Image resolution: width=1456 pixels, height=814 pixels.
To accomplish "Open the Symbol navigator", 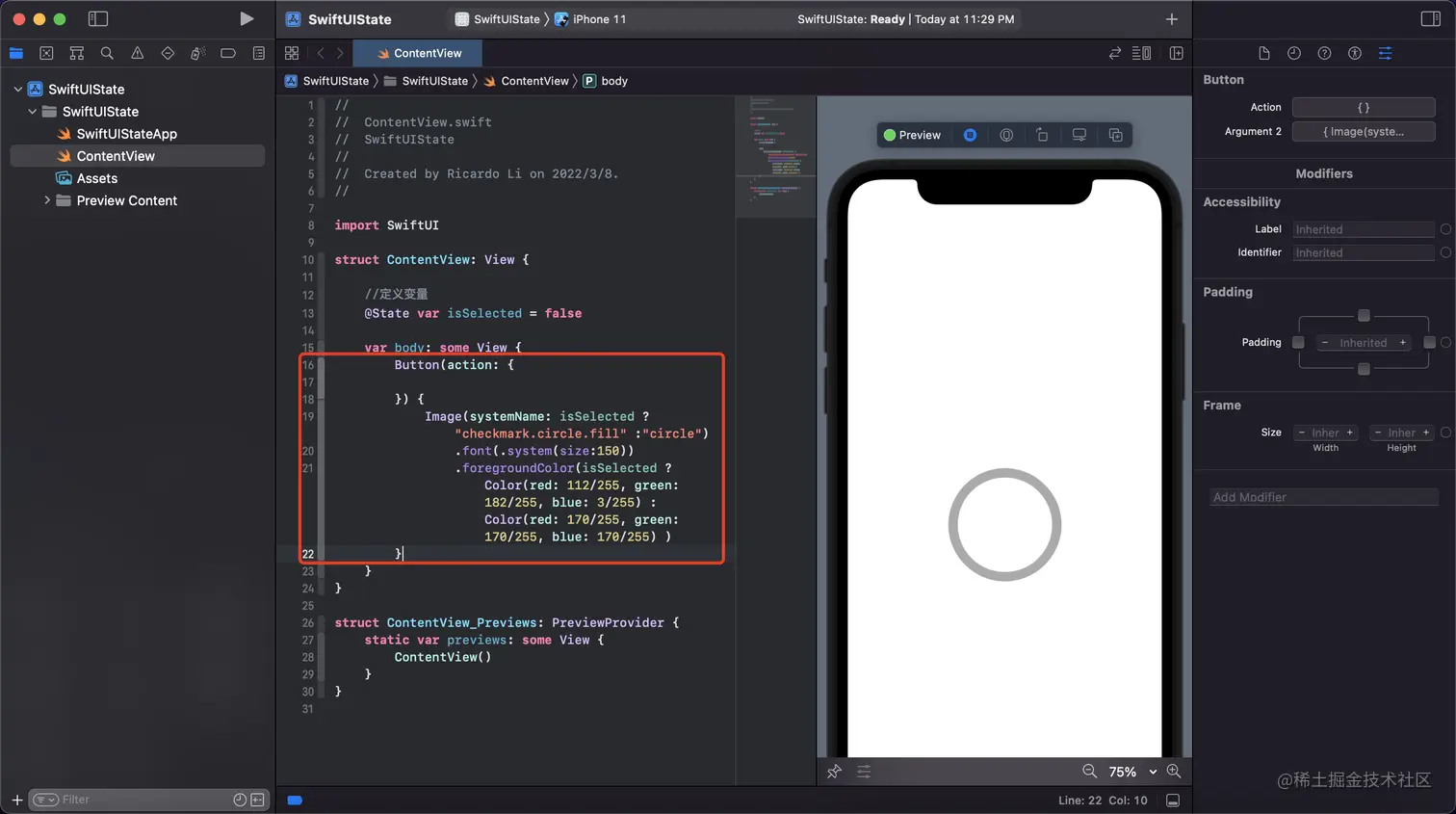I will 77,53.
